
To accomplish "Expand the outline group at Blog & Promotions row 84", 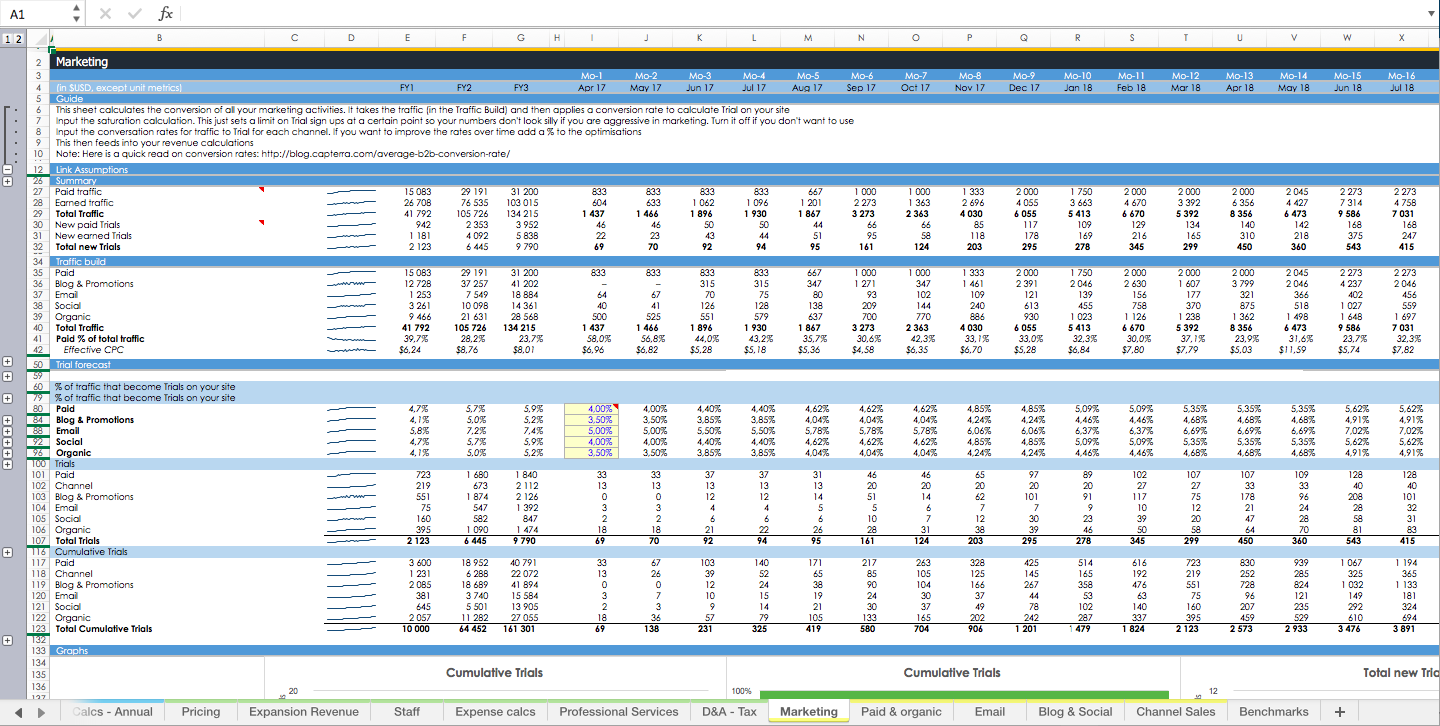I will tap(7, 420).
